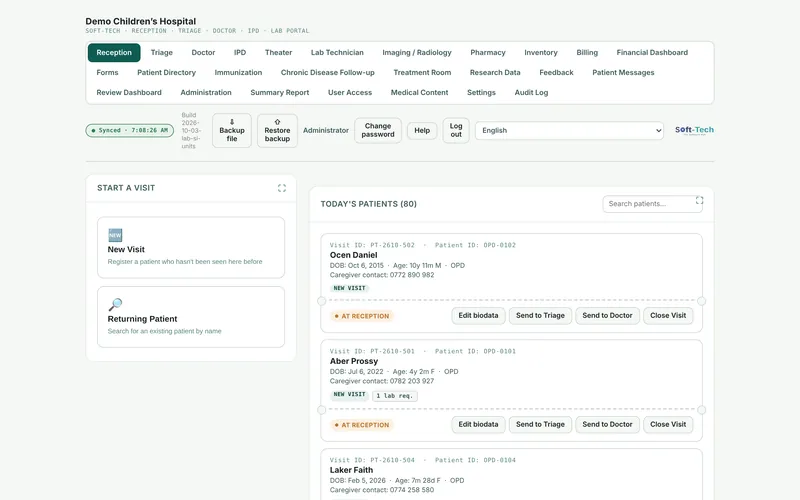The image size is (800, 500).
Task: Open the Summary Report tab
Action: [280, 92]
